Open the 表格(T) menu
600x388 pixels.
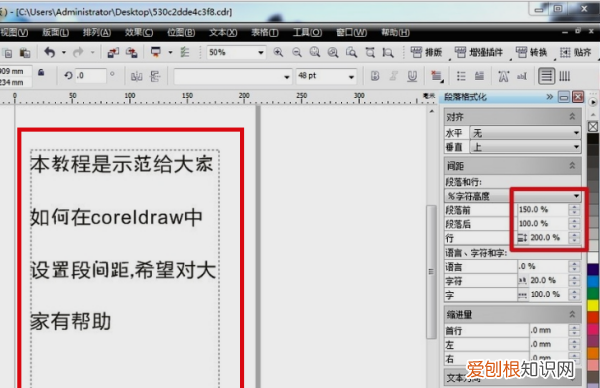tap(265, 33)
